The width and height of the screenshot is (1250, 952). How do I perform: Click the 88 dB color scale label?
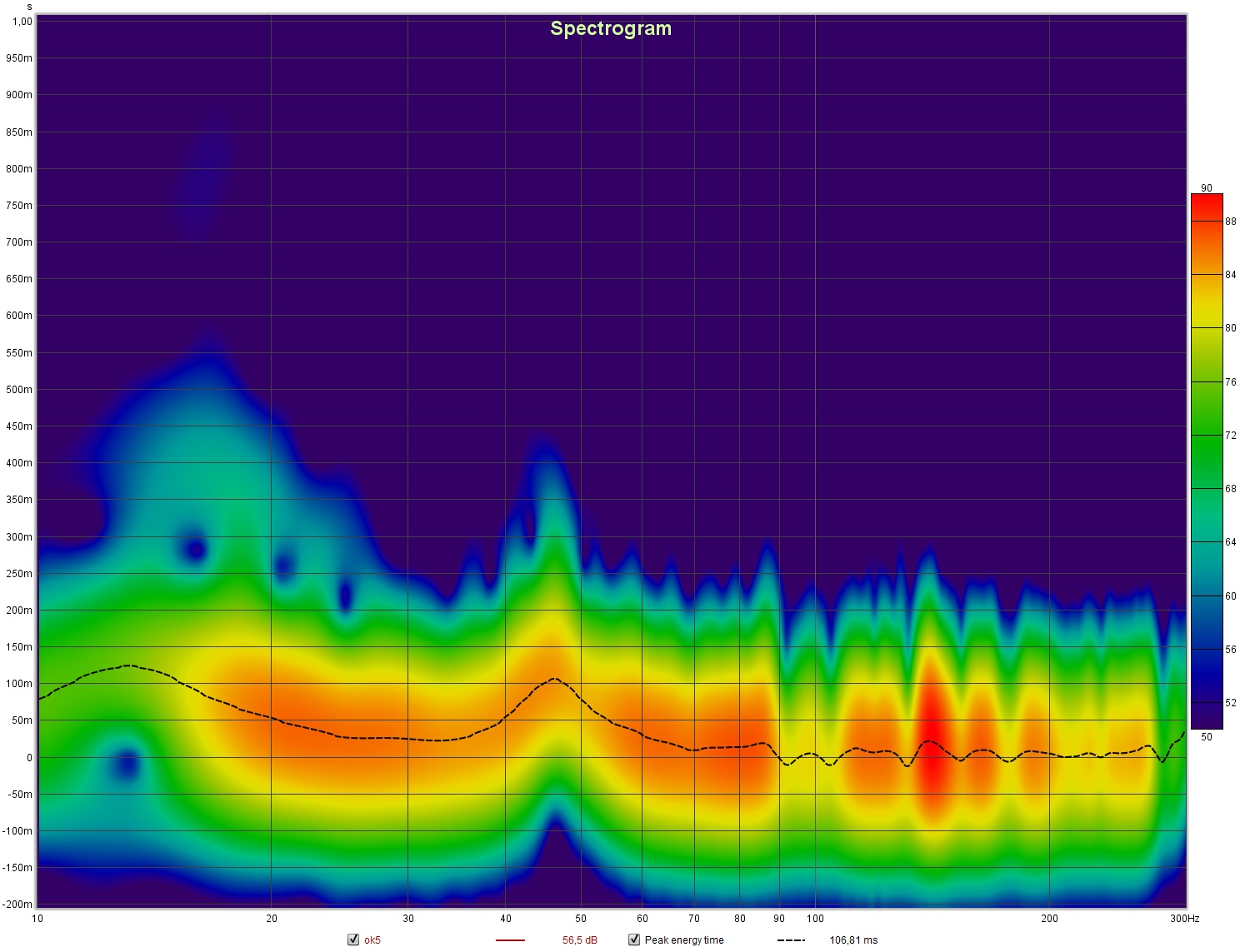[x=1231, y=221]
